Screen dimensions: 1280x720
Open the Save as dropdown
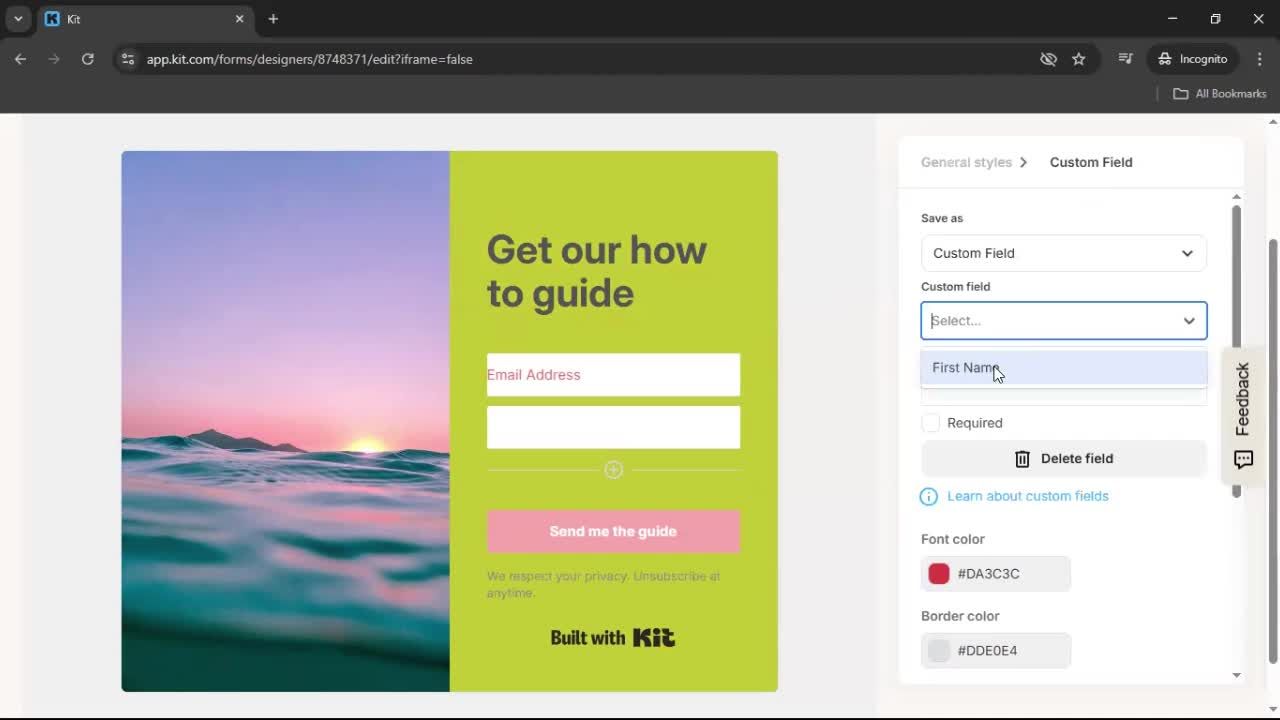1063,253
